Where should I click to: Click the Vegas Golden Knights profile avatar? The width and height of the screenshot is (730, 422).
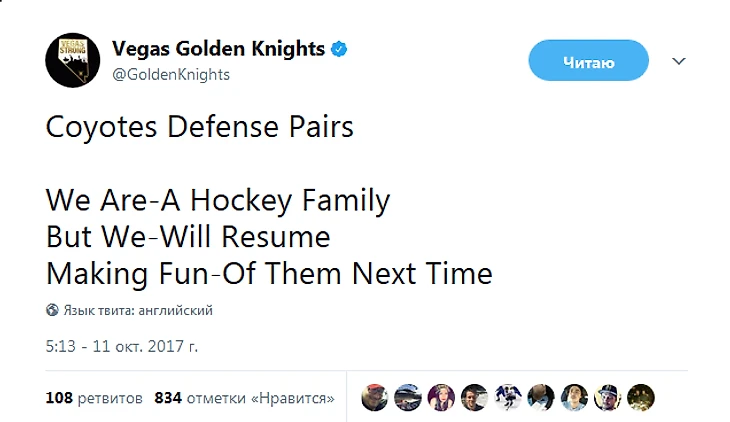pyautogui.click(x=72, y=59)
